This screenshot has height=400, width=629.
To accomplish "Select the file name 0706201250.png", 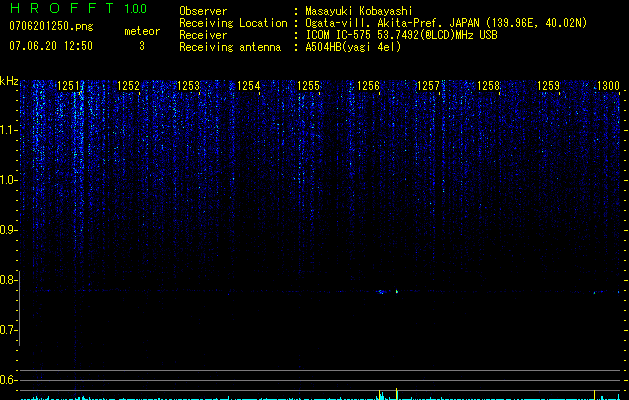I will [51, 26].
